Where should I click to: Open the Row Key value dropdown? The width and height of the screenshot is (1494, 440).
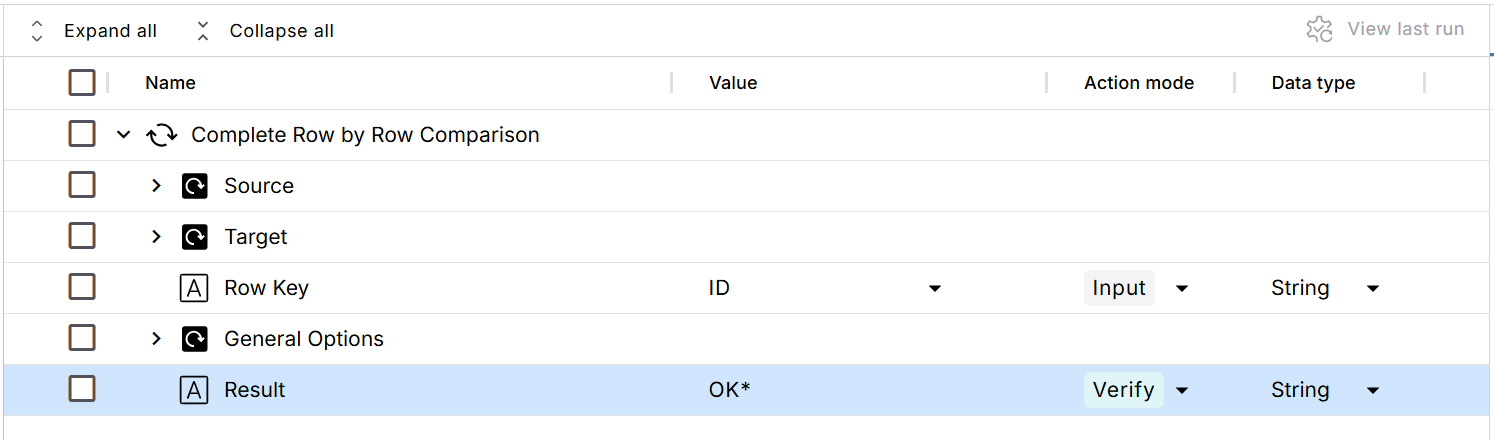(934, 289)
